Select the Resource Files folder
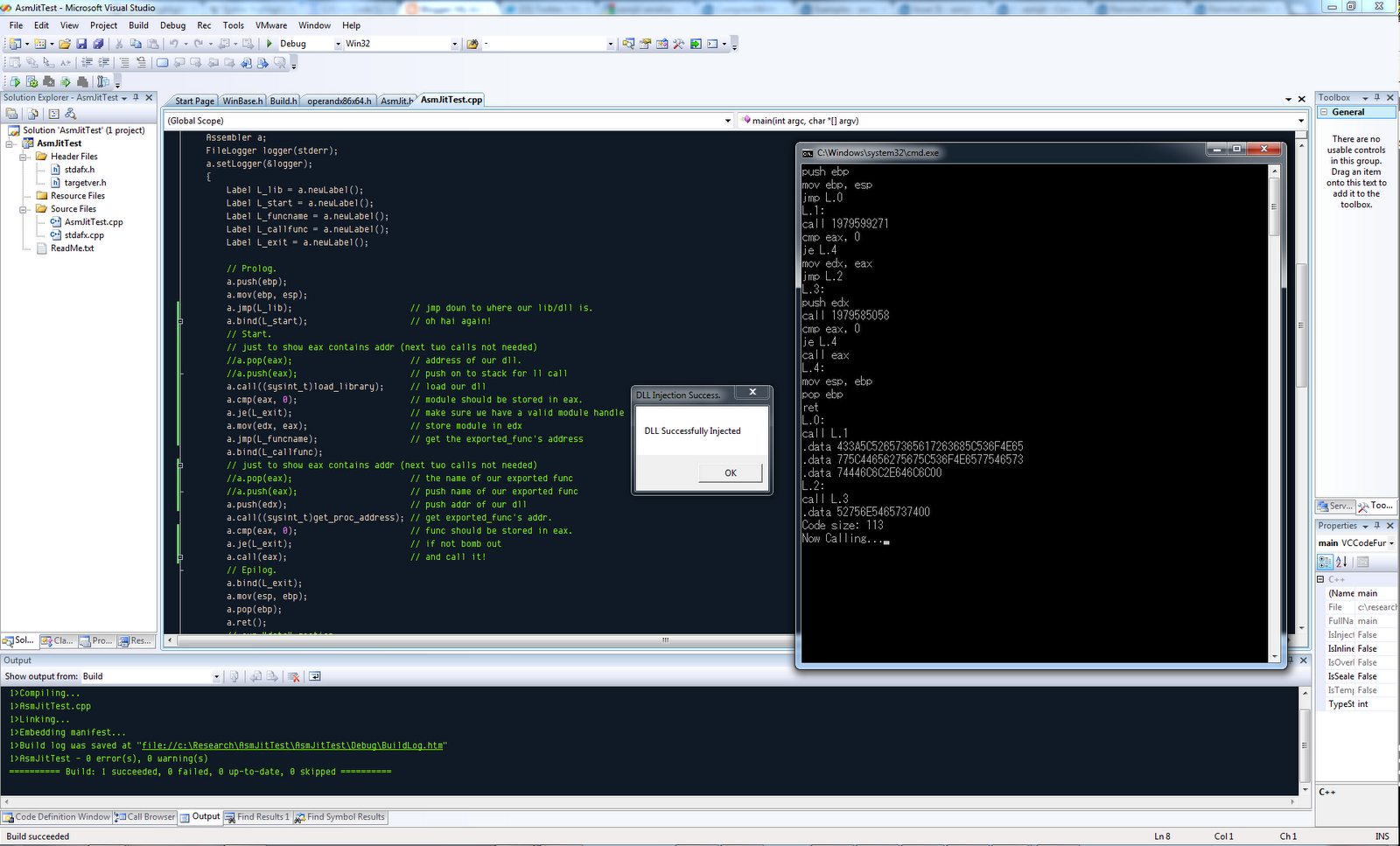The width and height of the screenshot is (1400, 846). 78,196
